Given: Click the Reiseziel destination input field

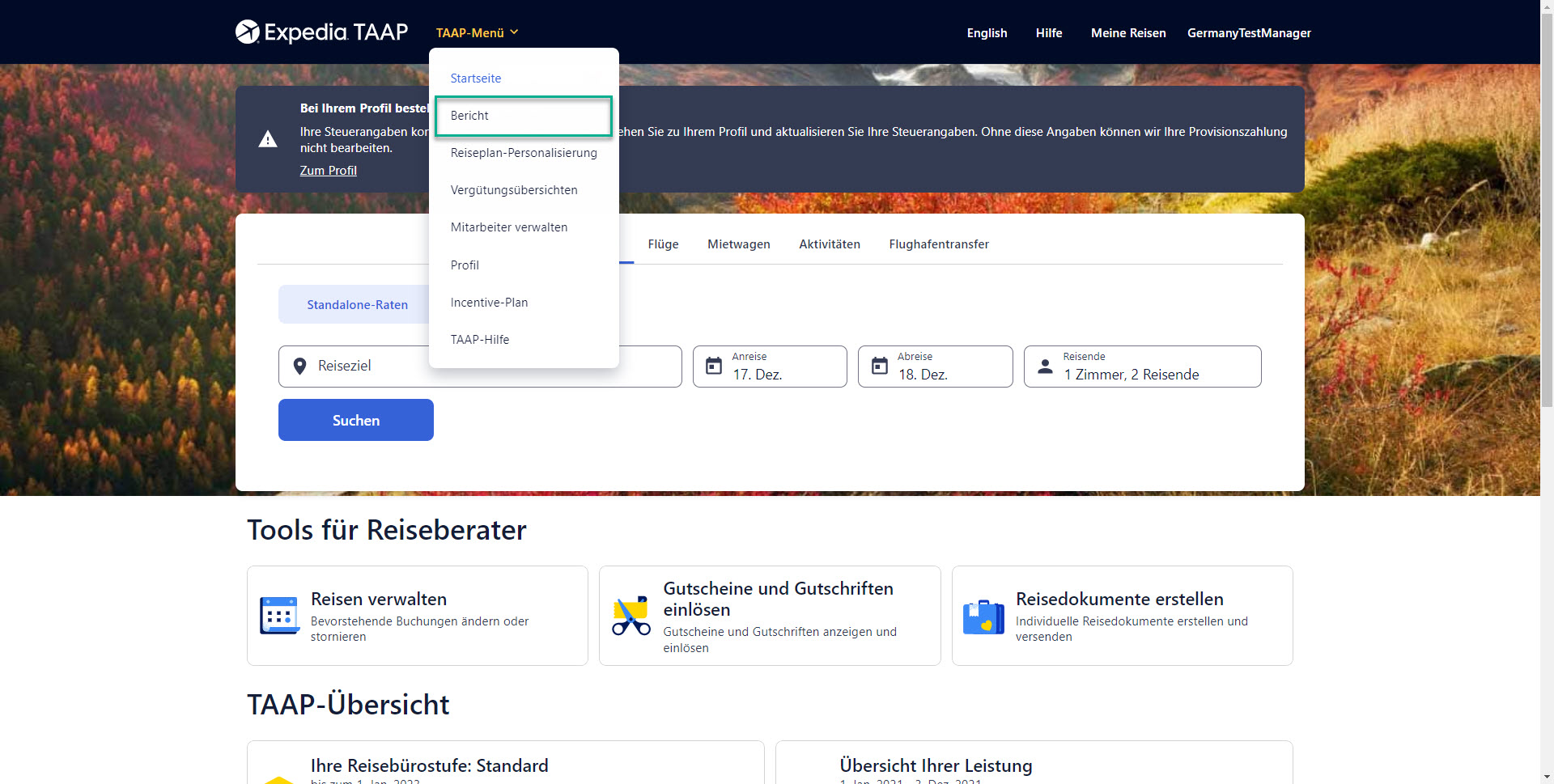Looking at the screenshot, I should click(480, 367).
